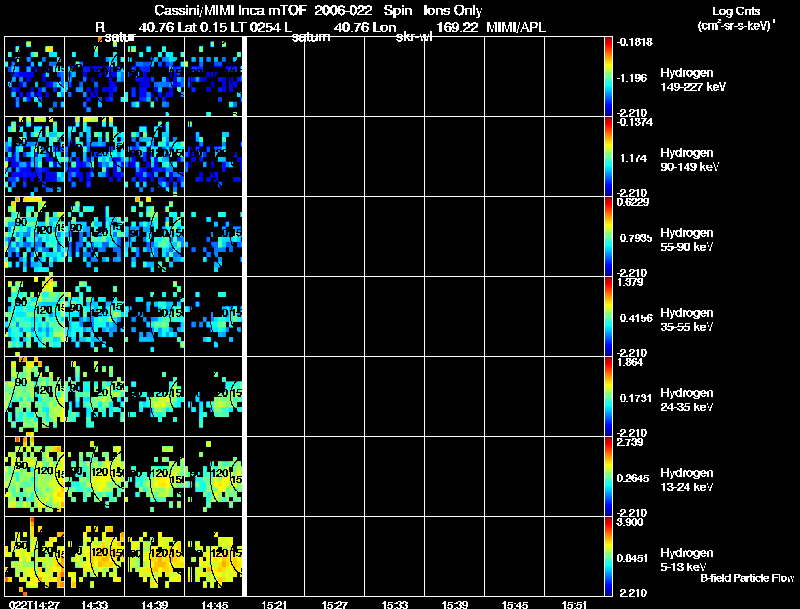The width and height of the screenshot is (800, 609).
Task: Click the 'Hydrogen 13-24 keV' row label
Action: pos(687,480)
